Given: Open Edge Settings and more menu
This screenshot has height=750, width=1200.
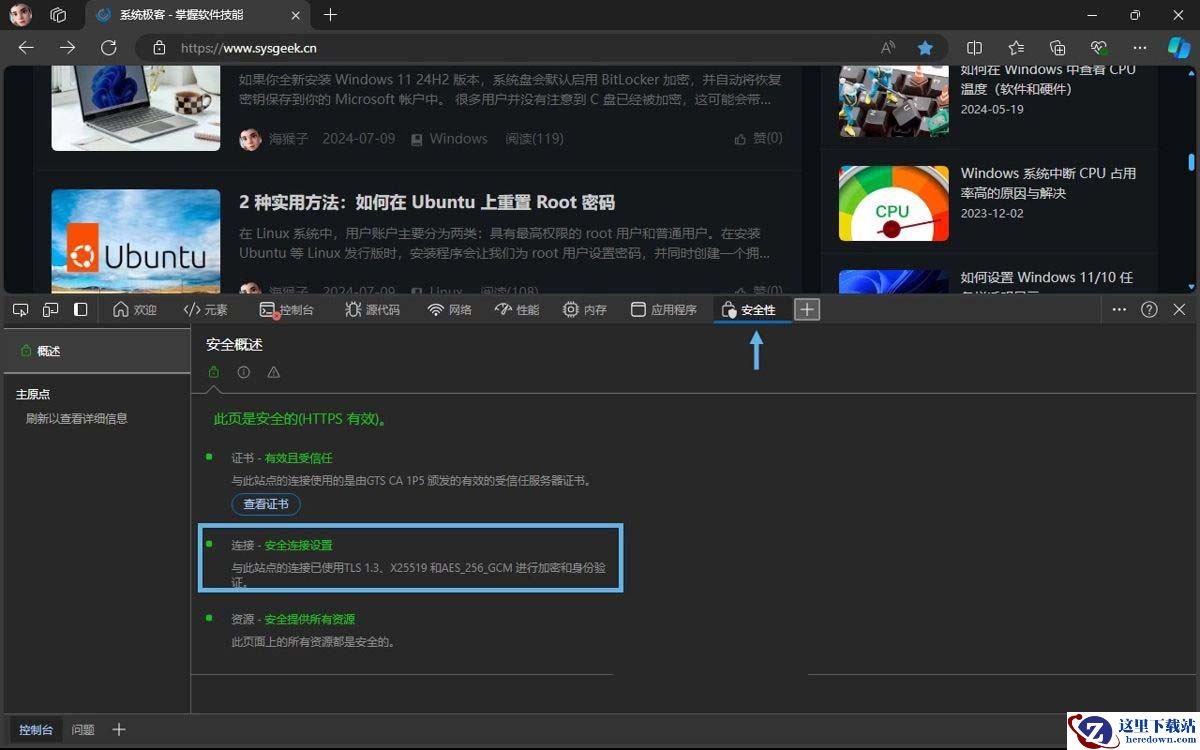Looking at the screenshot, I should [x=1139, y=47].
